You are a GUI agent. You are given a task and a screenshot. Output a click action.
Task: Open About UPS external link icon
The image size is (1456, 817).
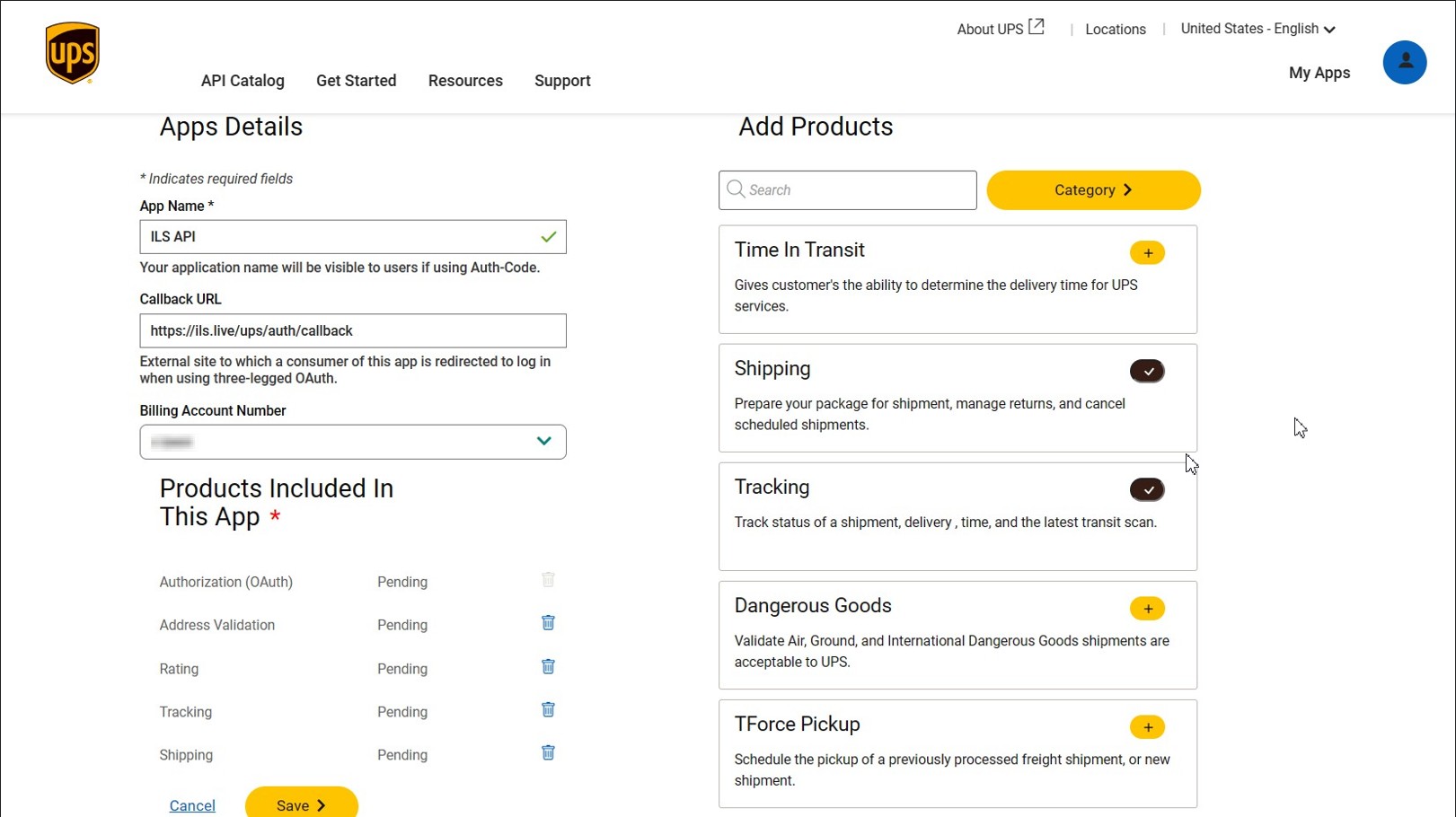pos(1036,26)
